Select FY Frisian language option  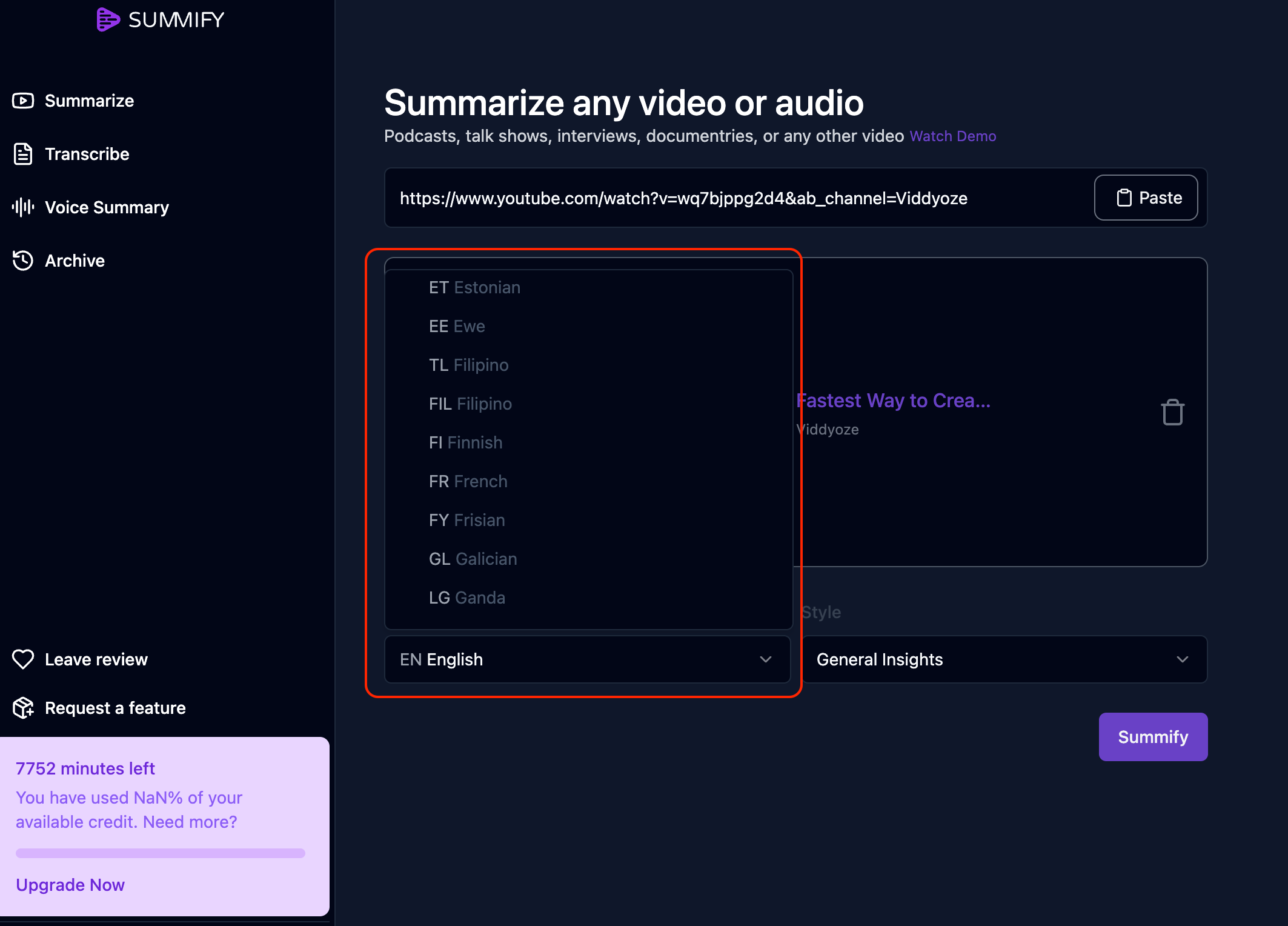(588, 520)
